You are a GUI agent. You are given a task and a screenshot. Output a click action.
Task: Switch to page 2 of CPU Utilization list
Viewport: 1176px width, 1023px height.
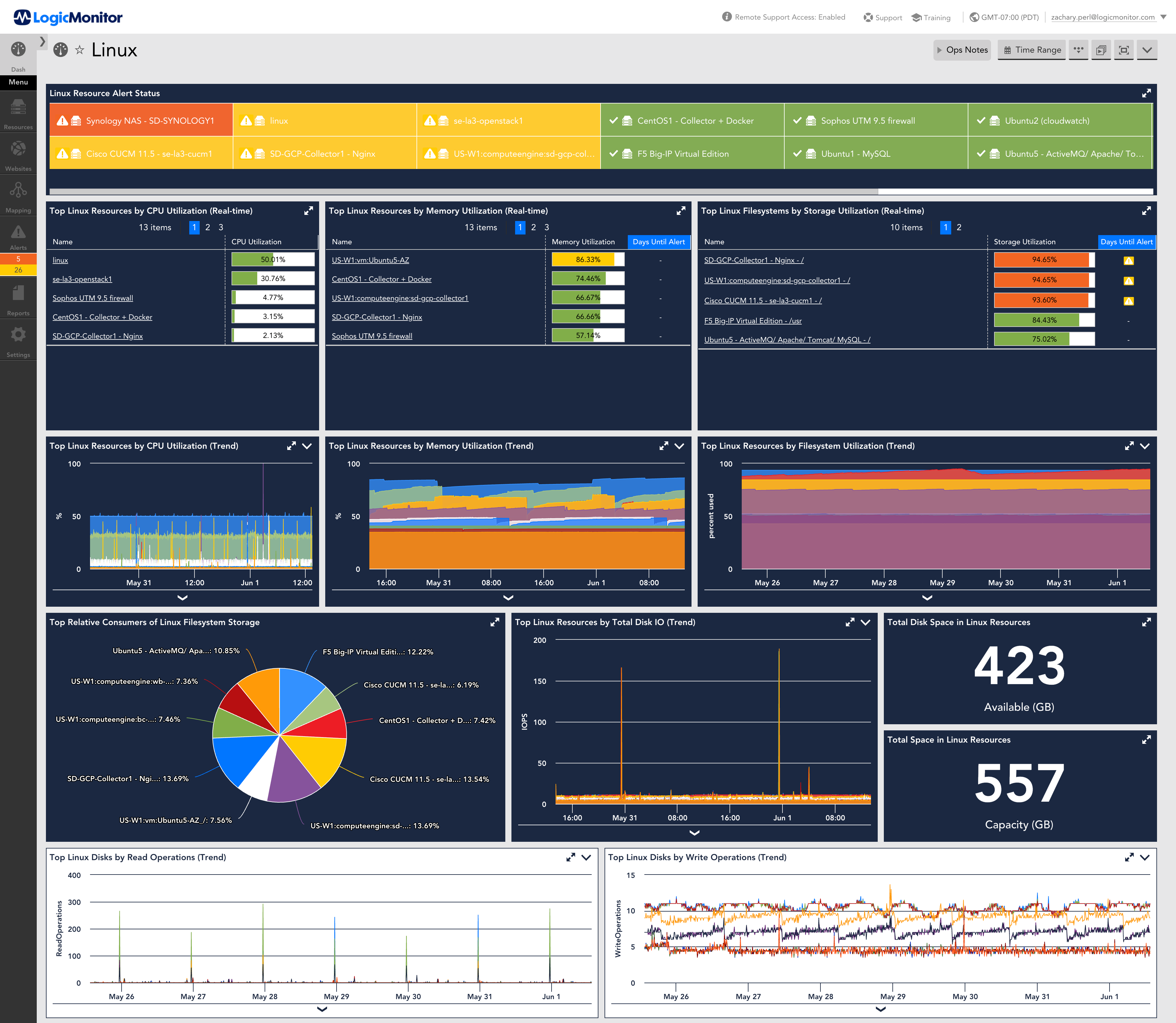coord(207,227)
